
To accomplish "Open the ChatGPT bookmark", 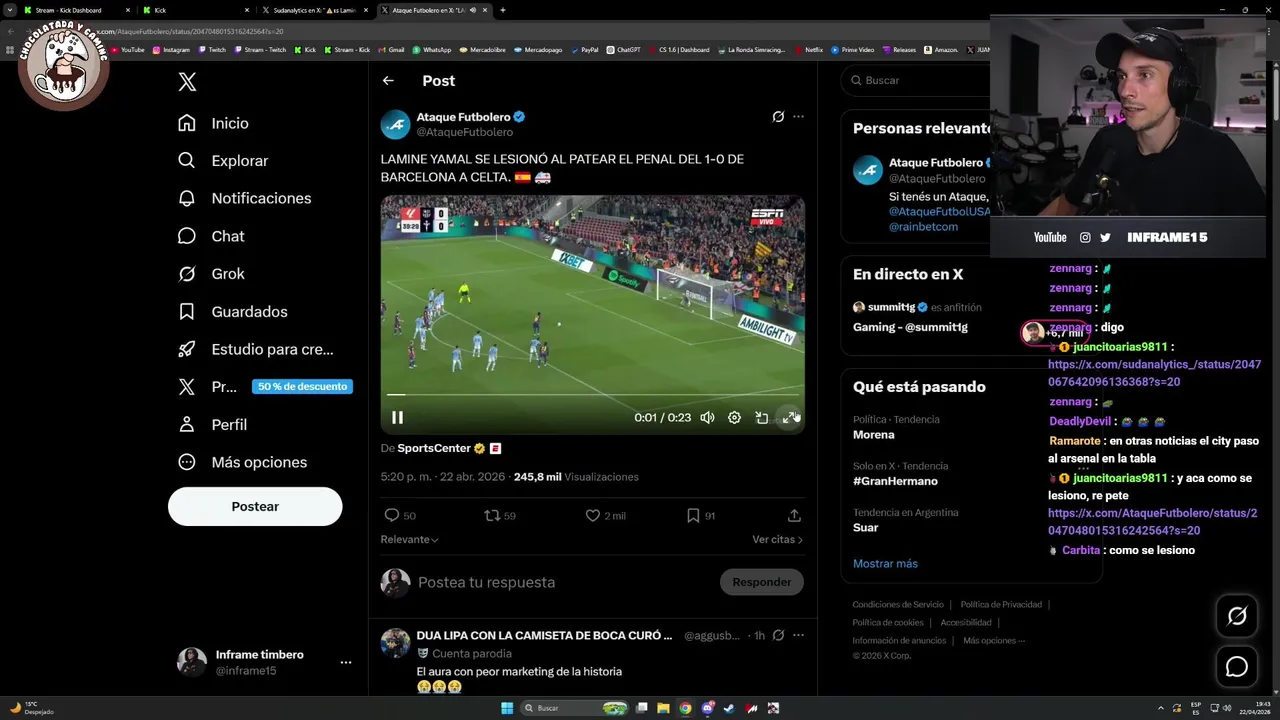I will pos(623,49).
